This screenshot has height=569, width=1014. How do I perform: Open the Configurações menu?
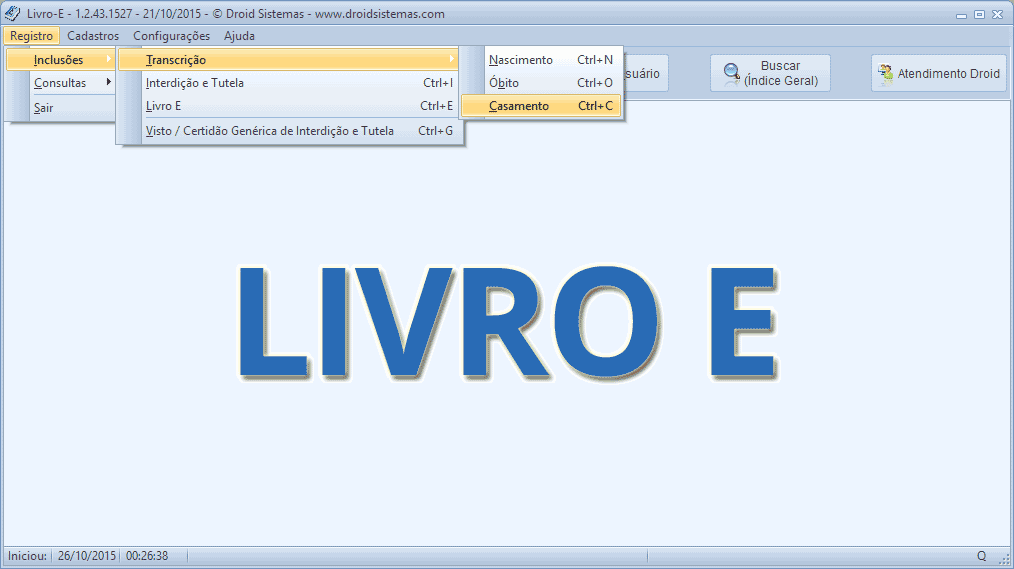click(171, 36)
